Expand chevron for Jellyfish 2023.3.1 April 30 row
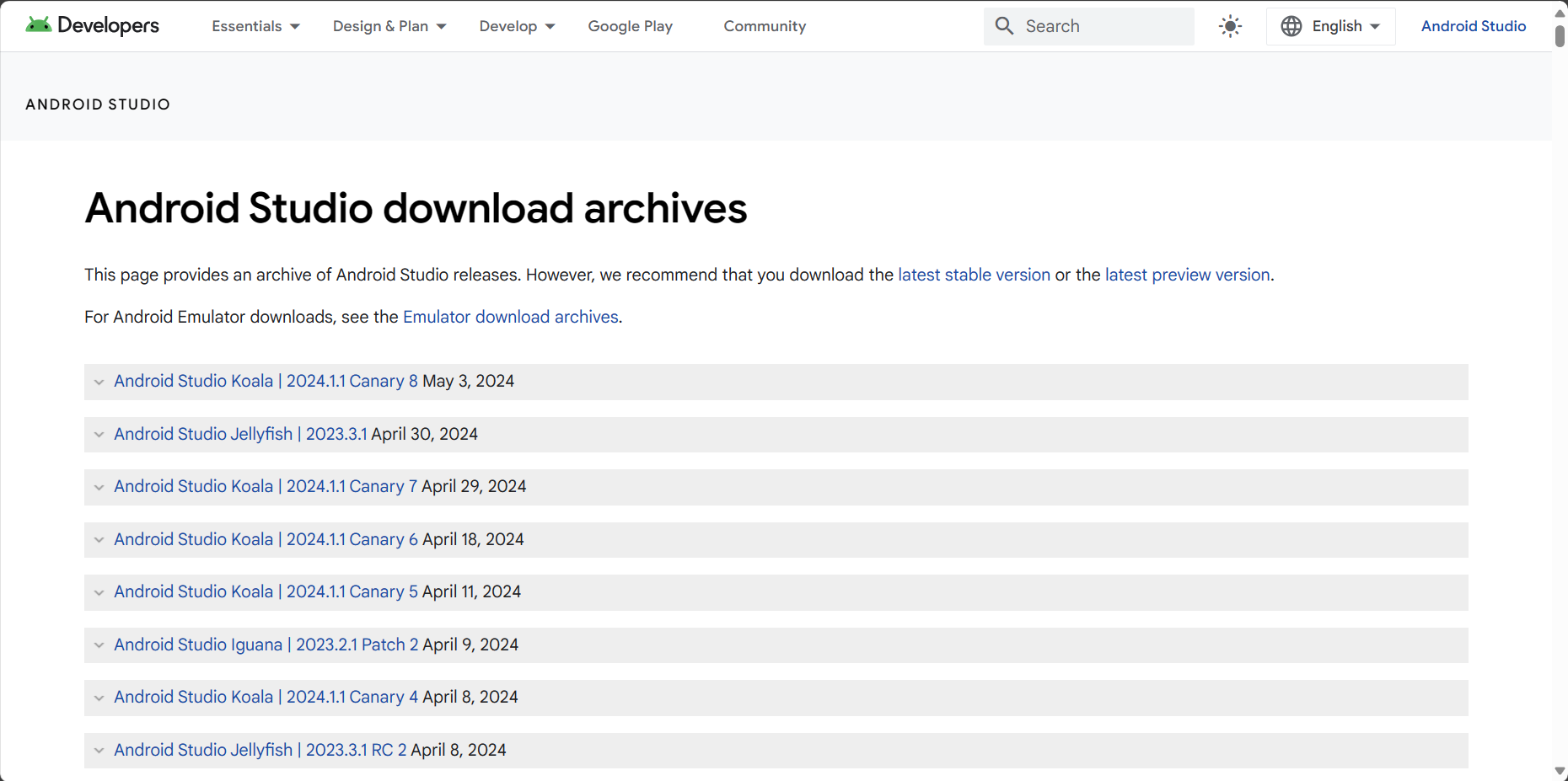The image size is (1568, 781). coord(99,435)
